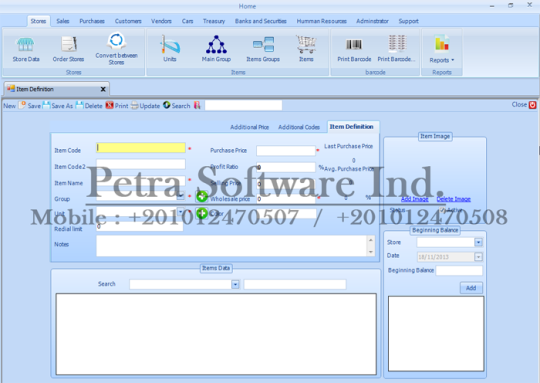Click New on the toolbar
The height and width of the screenshot is (383, 540).
pyautogui.click(x=10, y=106)
